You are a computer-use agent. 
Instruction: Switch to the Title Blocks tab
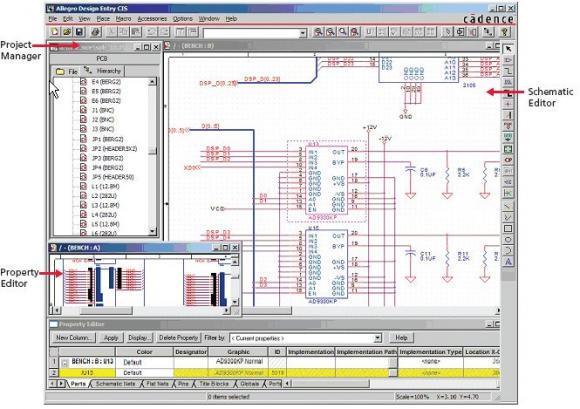[x=214, y=384]
